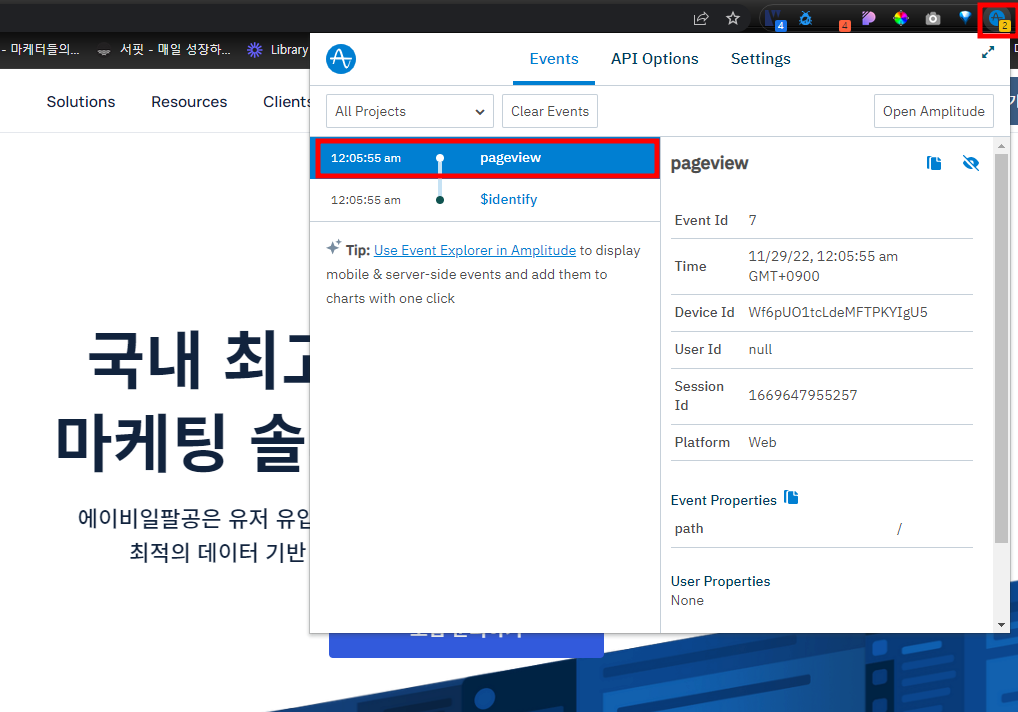Click the Platform value Web
1018x712 pixels.
coord(762,442)
